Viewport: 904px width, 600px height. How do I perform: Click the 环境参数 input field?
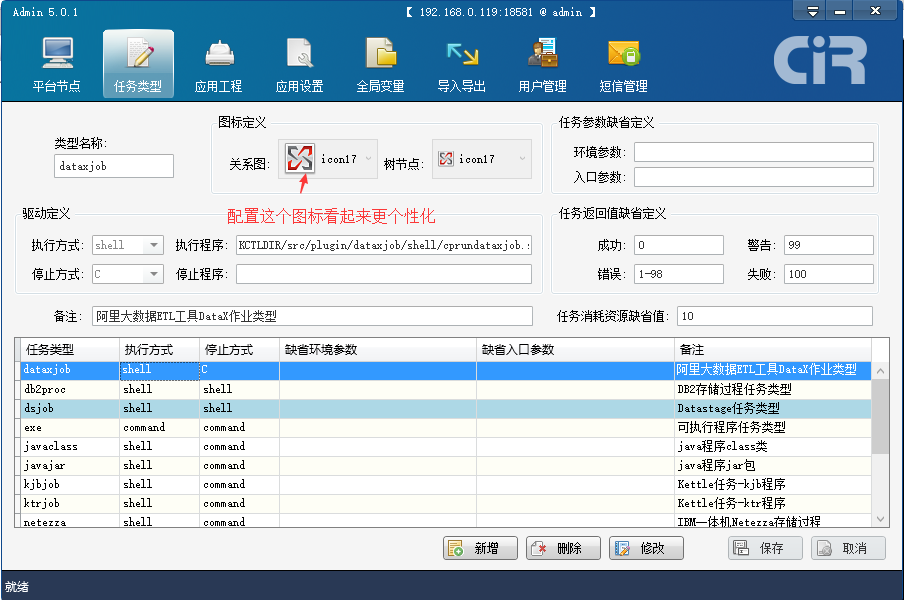(x=754, y=152)
